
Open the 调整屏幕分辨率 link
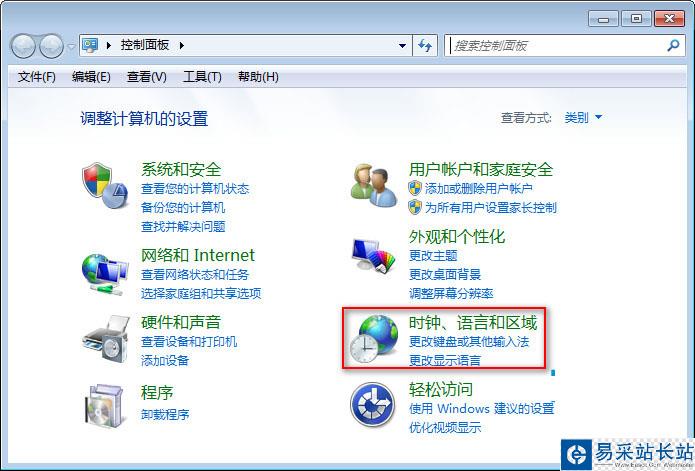tap(451, 293)
